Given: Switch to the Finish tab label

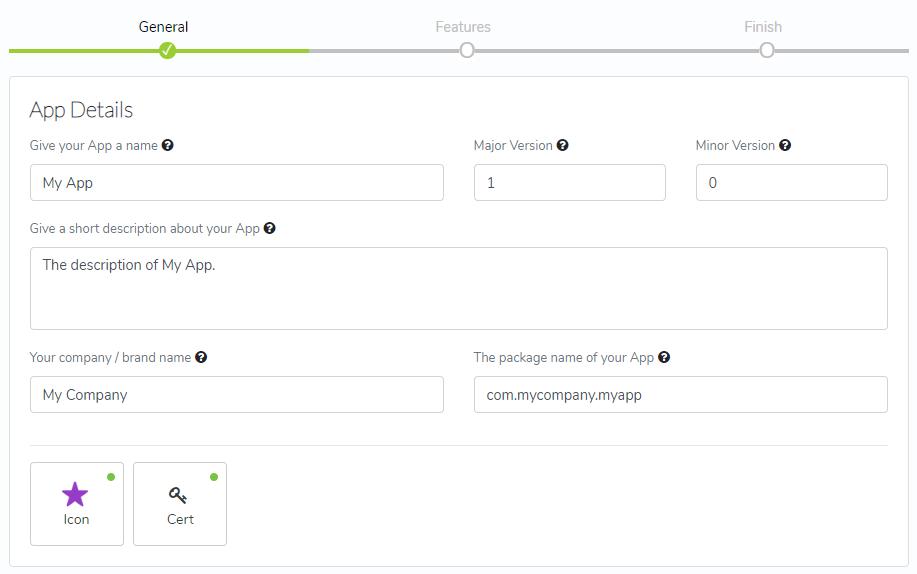Looking at the screenshot, I should [763, 27].
